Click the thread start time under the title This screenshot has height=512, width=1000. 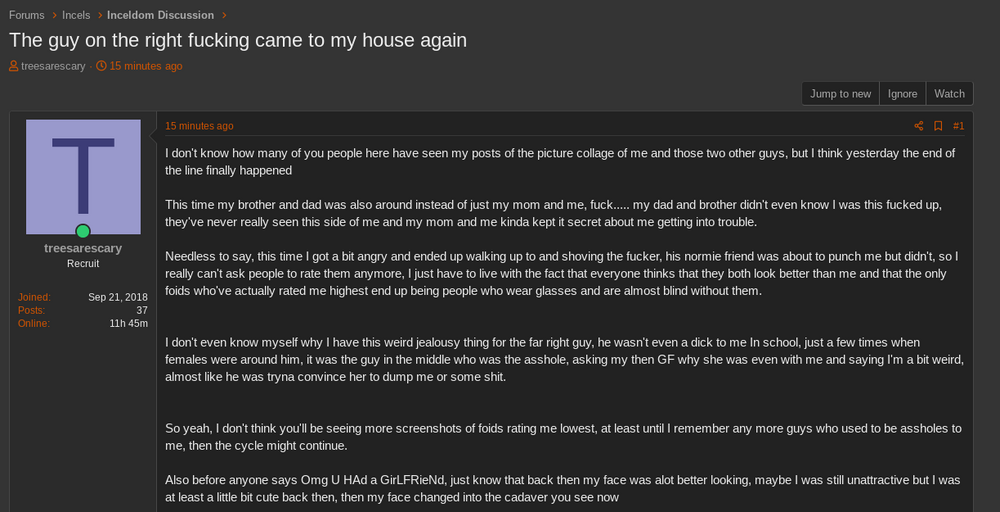[146, 66]
